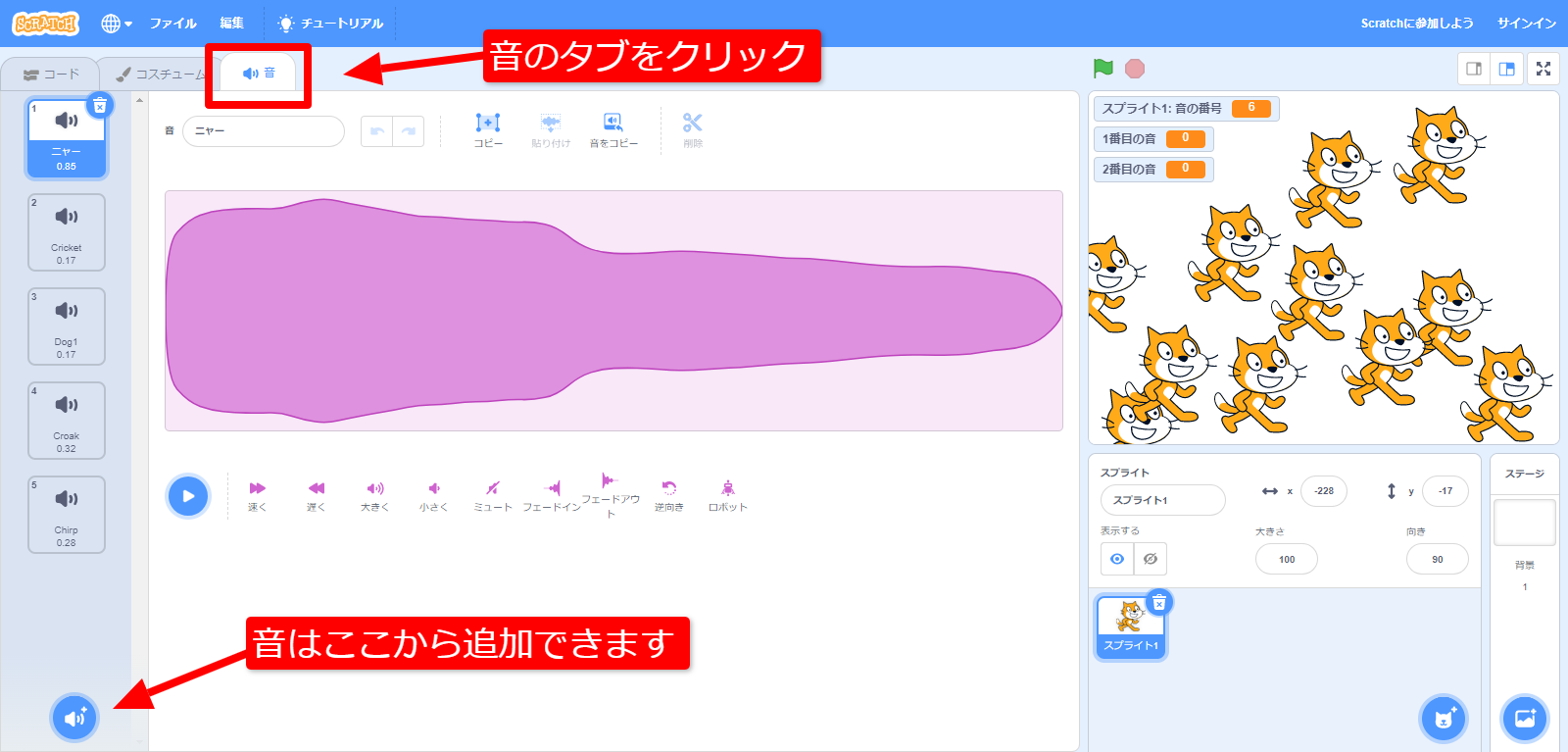
Task: Apply the ミュート effect
Action: 493,496
